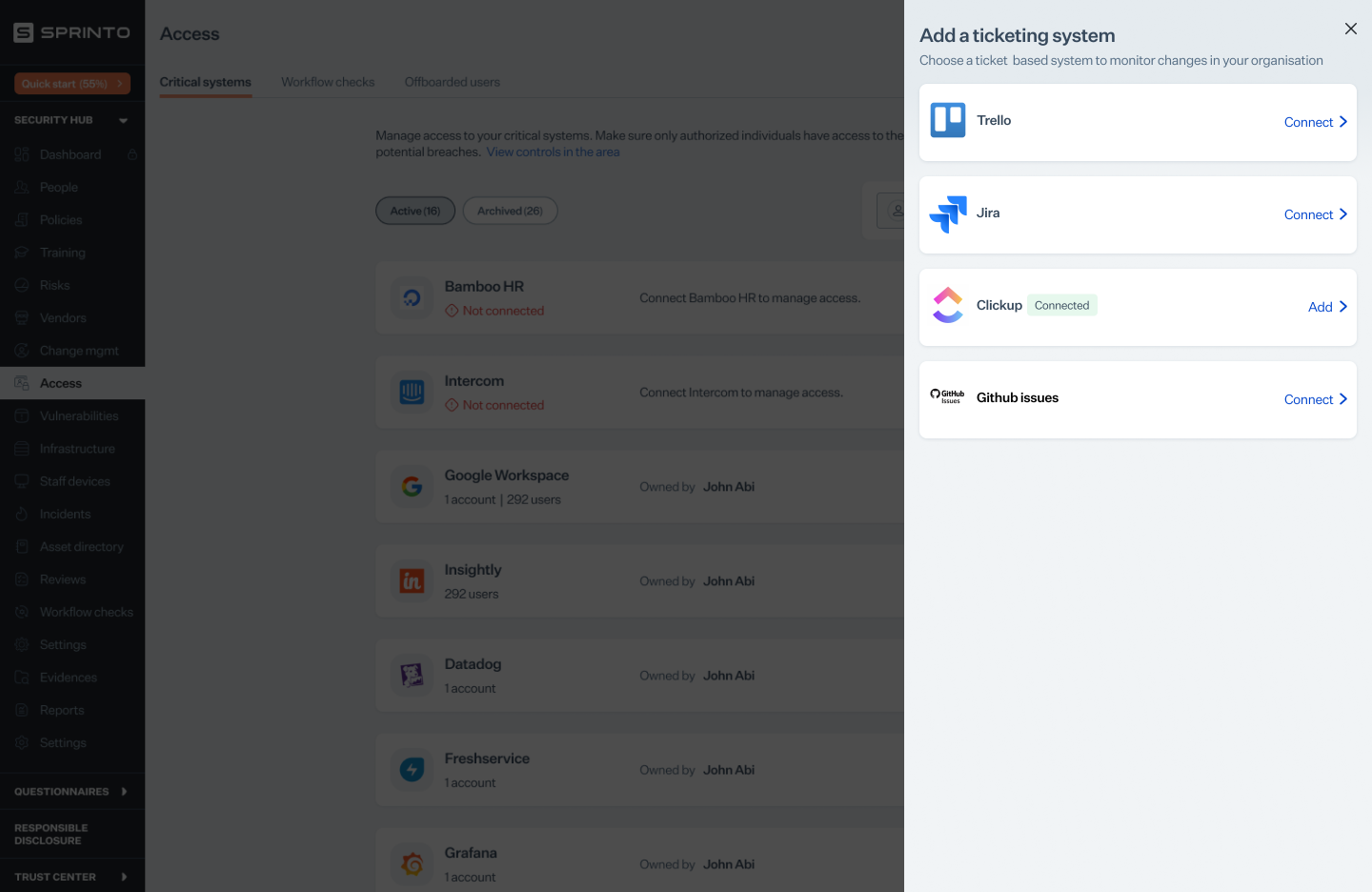
Task: Click the user icon button beside filters
Action: (893, 211)
